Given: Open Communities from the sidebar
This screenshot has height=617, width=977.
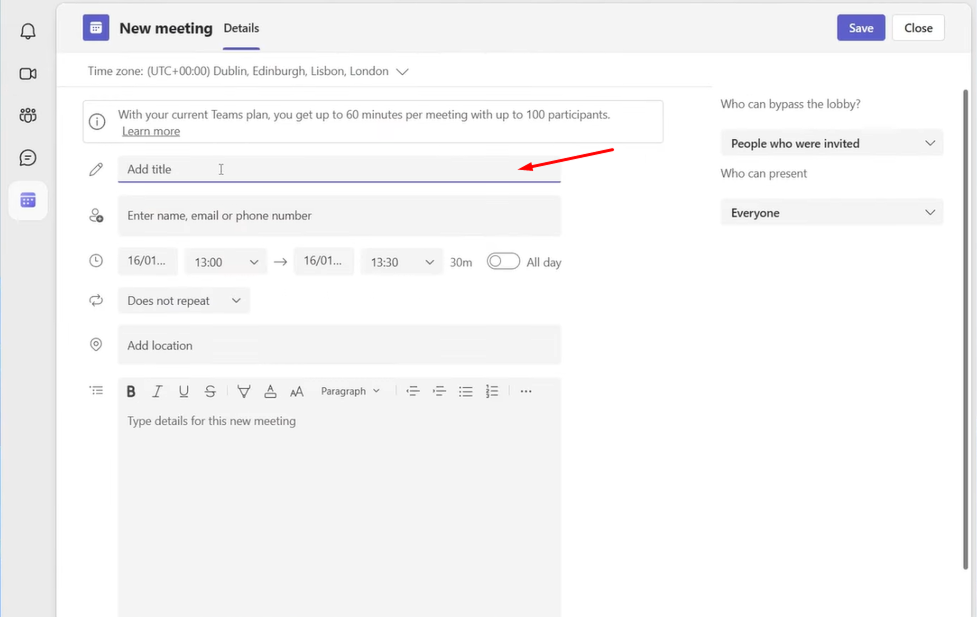Looking at the screenshot, I should (x=28, y=116).
